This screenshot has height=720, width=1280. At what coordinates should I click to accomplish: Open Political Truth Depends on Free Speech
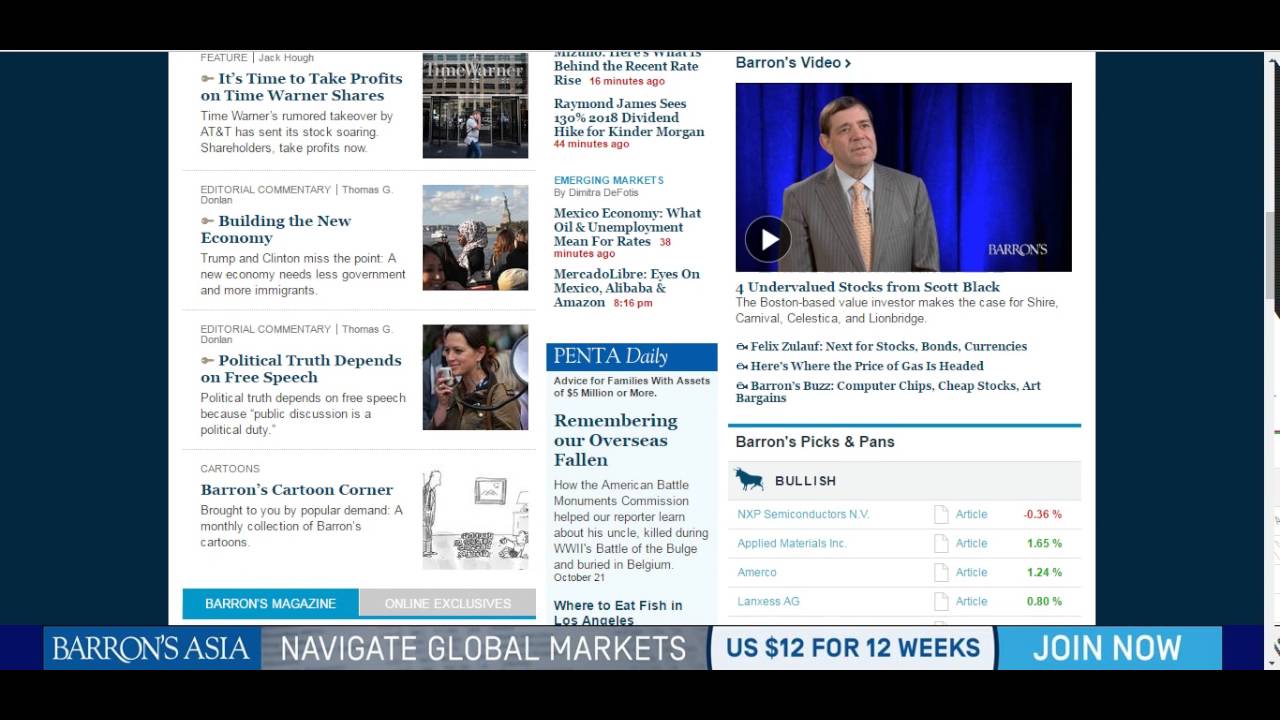301,368
